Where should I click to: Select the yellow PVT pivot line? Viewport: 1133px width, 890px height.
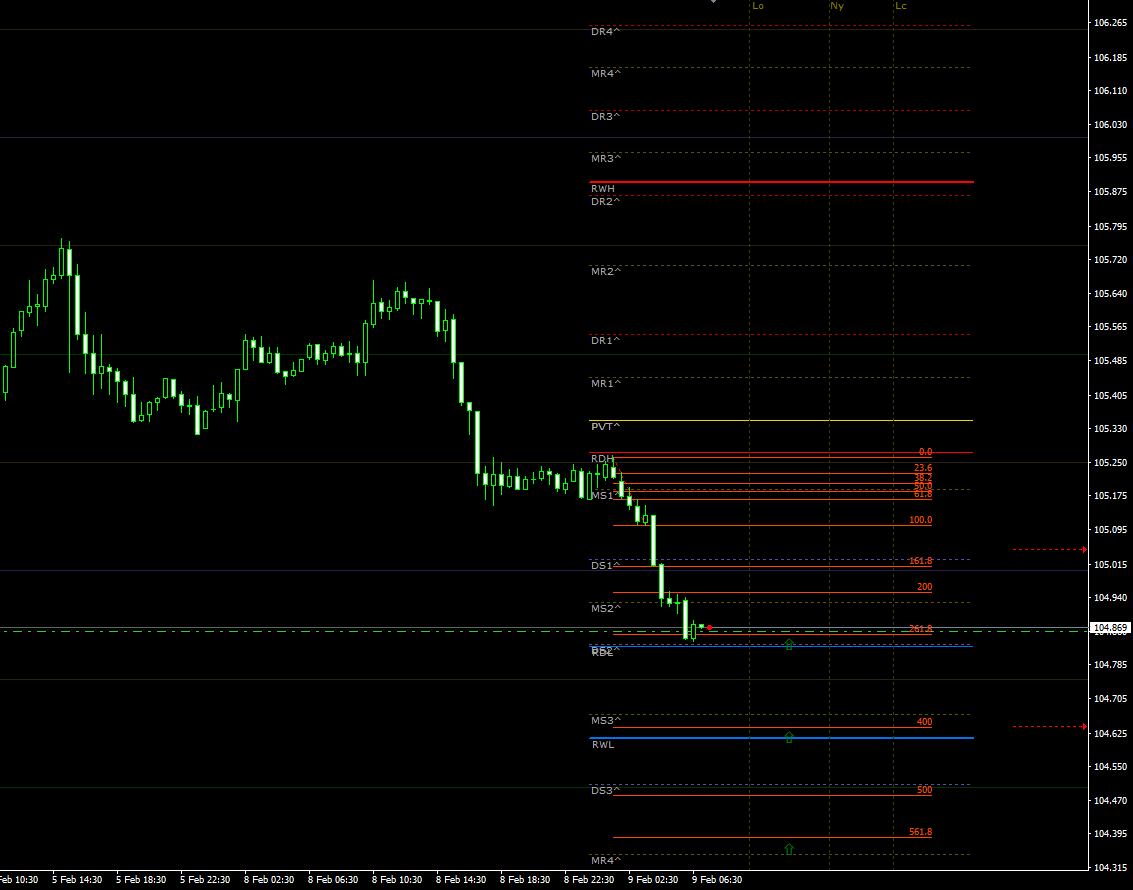pyautogui.click(x=780, y=421)
